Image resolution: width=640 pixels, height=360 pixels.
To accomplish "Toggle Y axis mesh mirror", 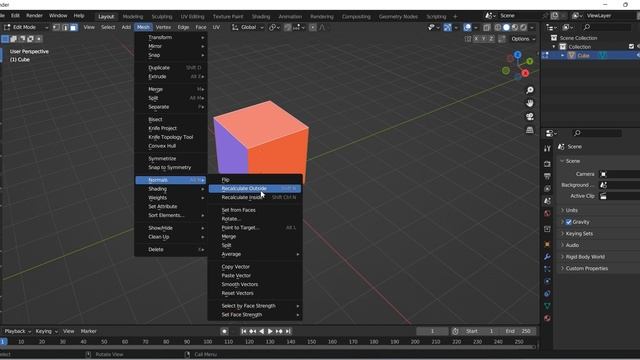I will click(484, 39).
